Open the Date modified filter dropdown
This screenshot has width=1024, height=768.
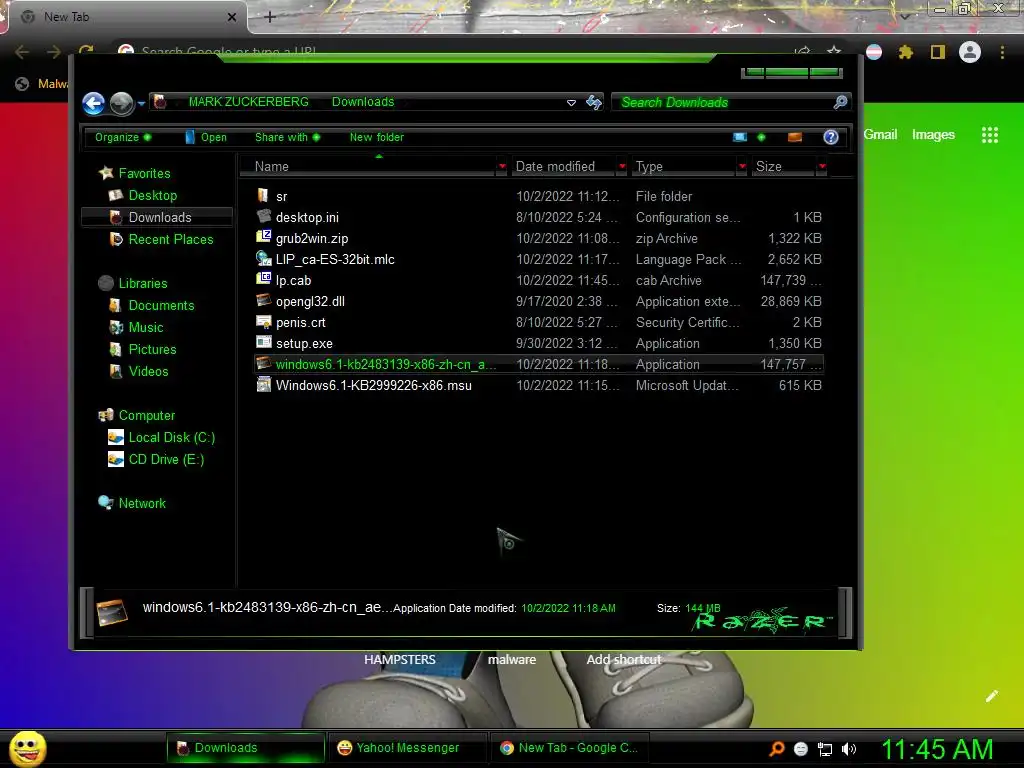(x=622, y=167)
